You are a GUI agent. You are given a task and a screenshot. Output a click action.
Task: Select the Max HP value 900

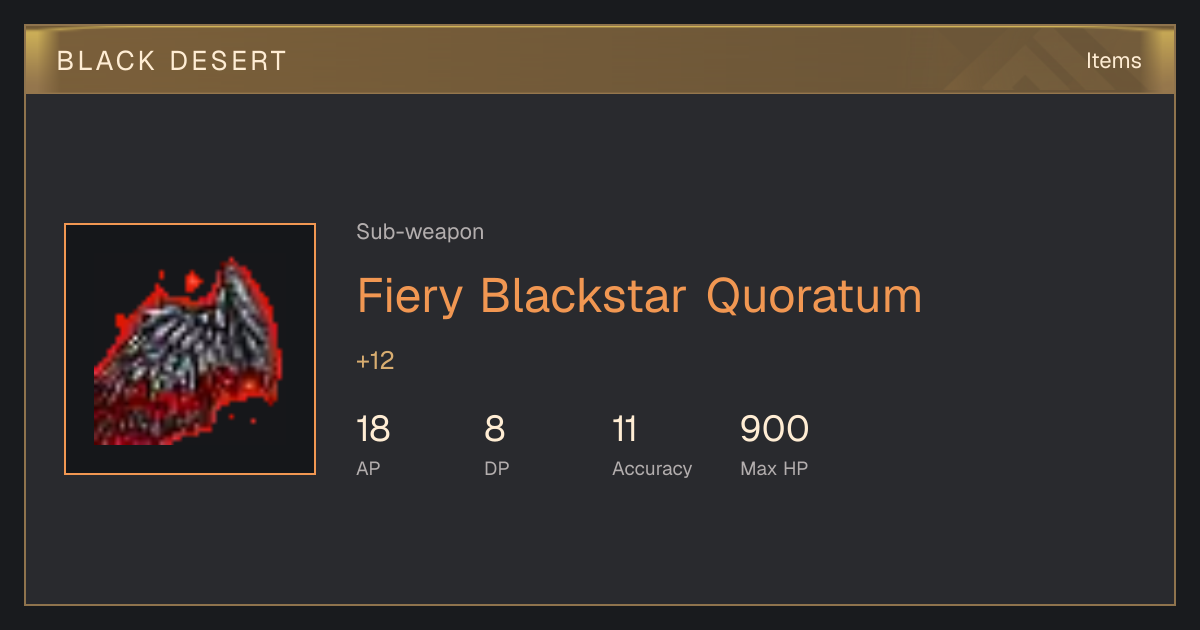point(774,429)
